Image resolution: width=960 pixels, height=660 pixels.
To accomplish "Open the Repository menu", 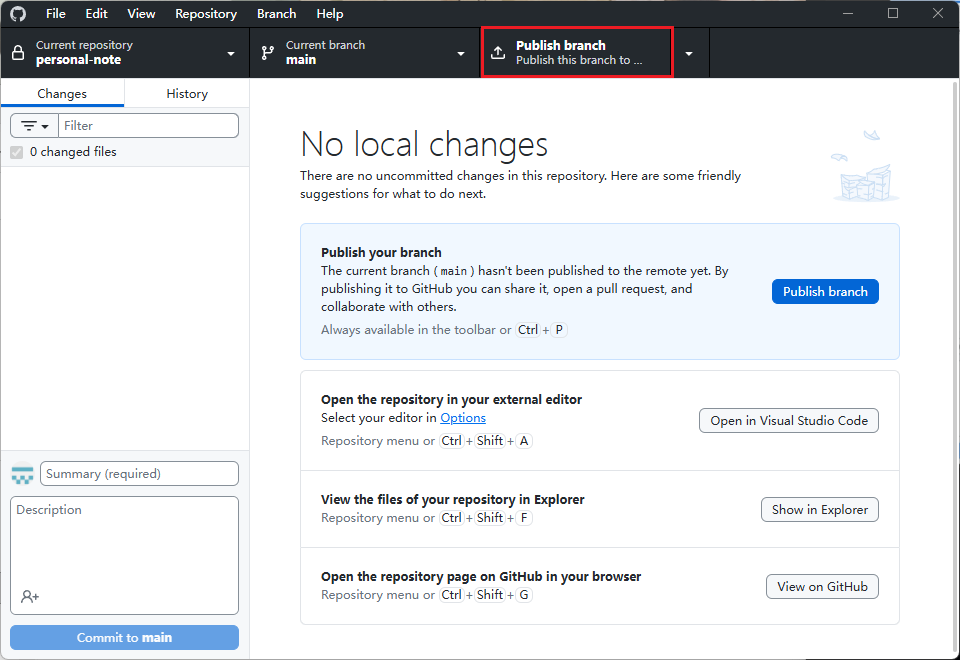I will (x=206, y=14).
